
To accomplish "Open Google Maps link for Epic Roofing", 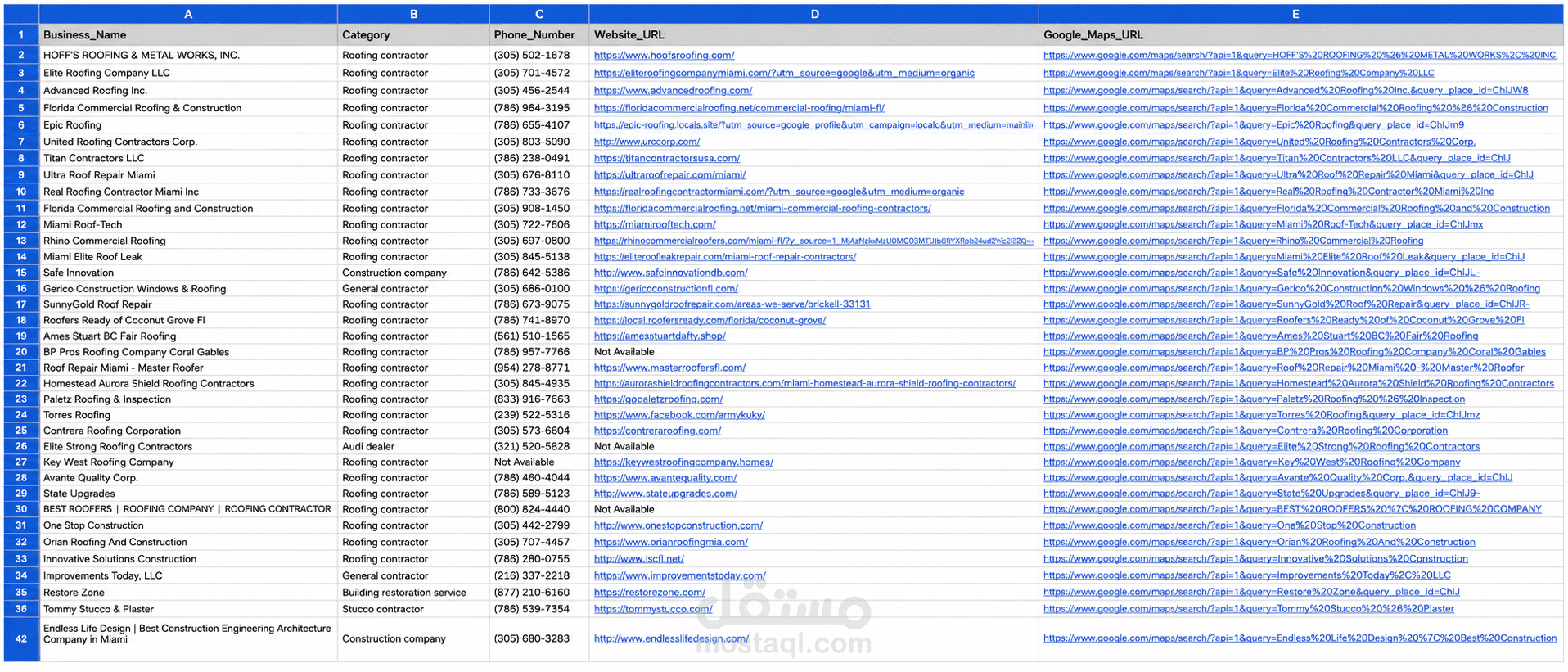I will (1254, 124).
